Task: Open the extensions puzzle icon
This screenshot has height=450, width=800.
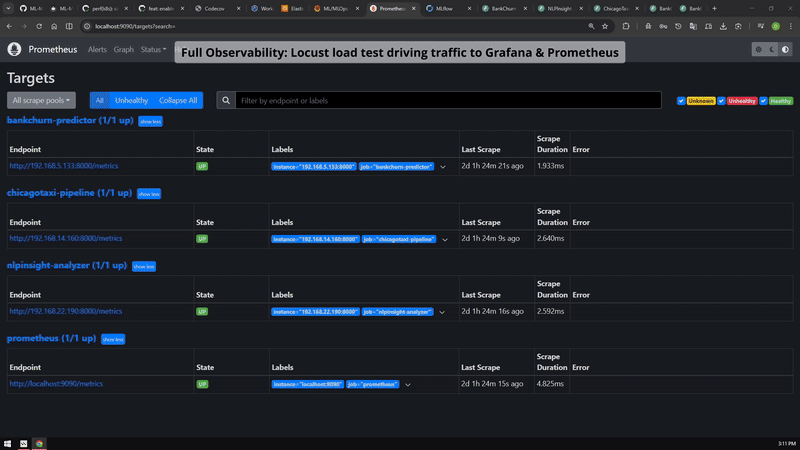Action: [626, 26]
